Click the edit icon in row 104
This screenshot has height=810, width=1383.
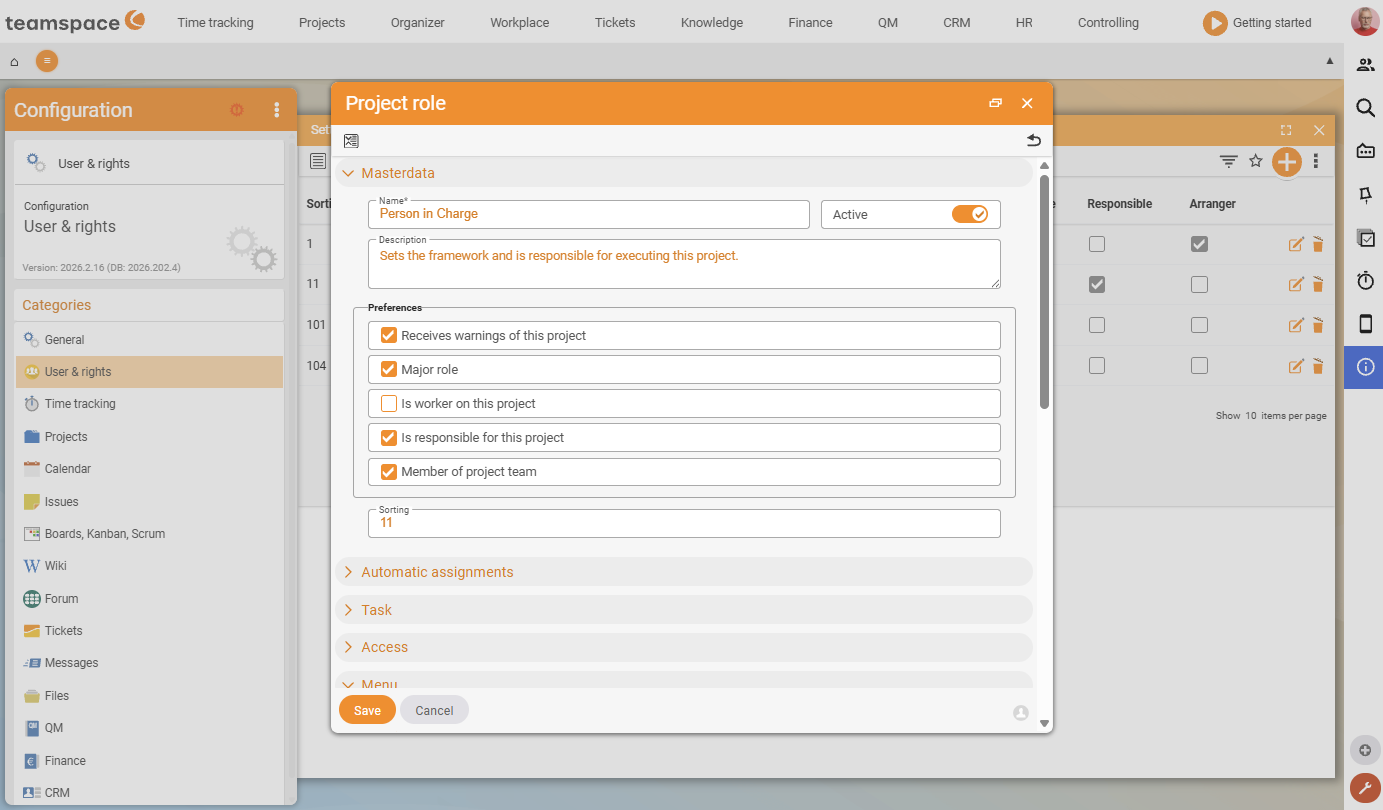(1296, 367)
